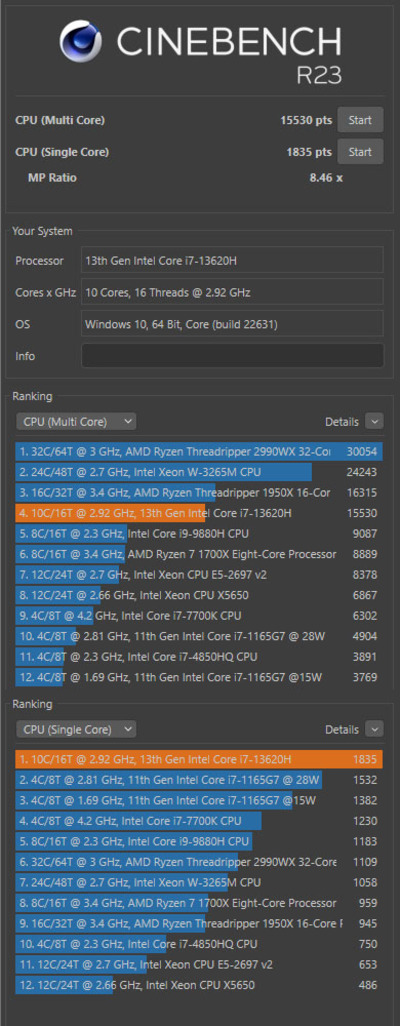Click the Cores x GHz field
Screen dimensions: 400x1026
232,292
